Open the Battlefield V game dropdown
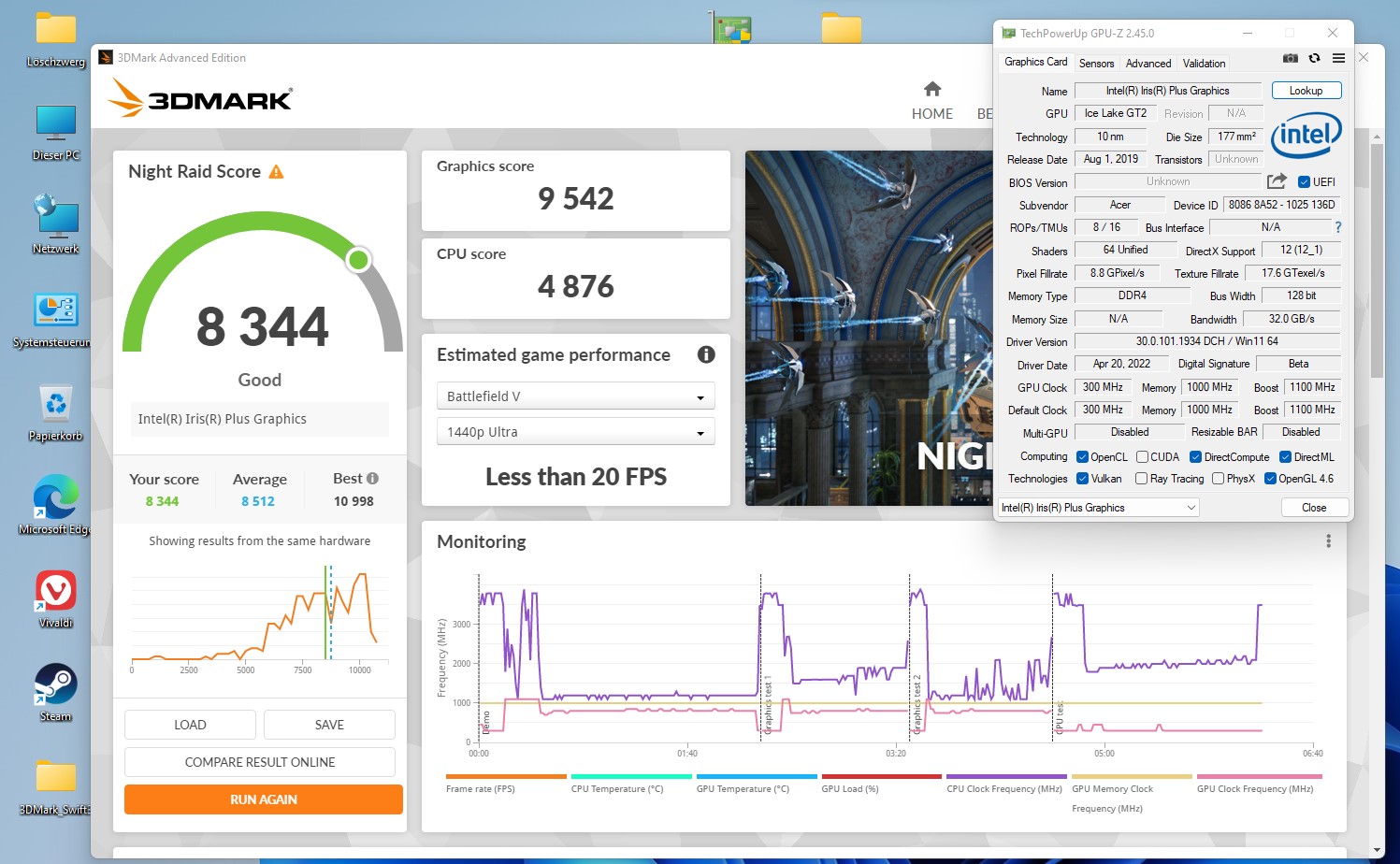Screen dimensions: 1400x864 (576, 396)
